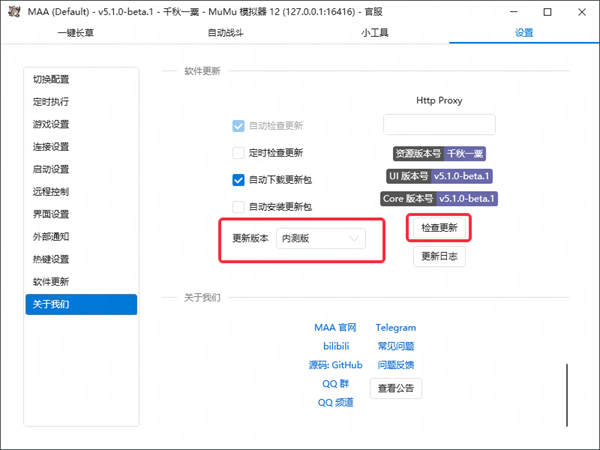Open 游戏设置 in the sidebar

[51, 124]
